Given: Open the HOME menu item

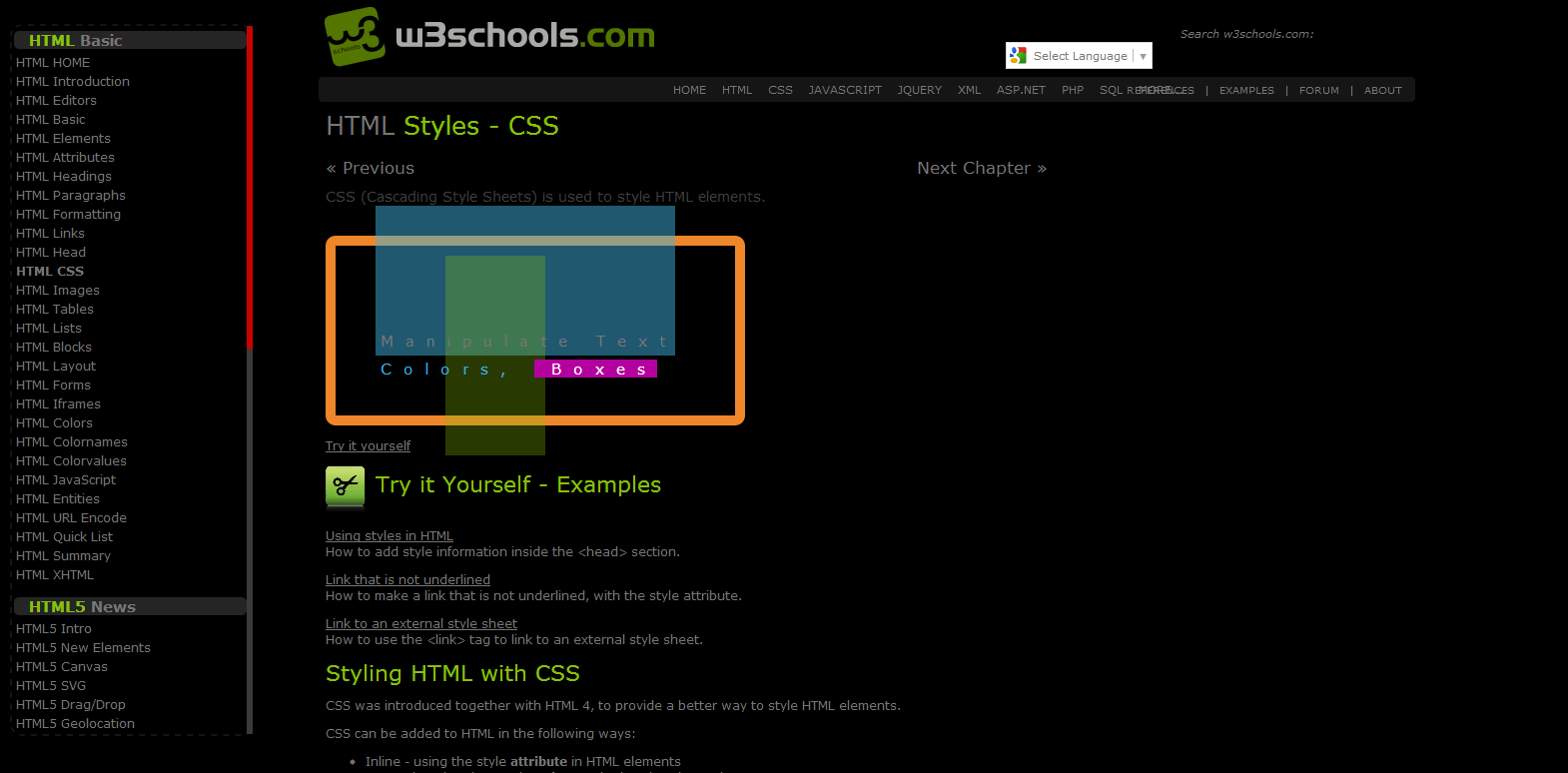Looking at the screenshot, I should [689, 90].
